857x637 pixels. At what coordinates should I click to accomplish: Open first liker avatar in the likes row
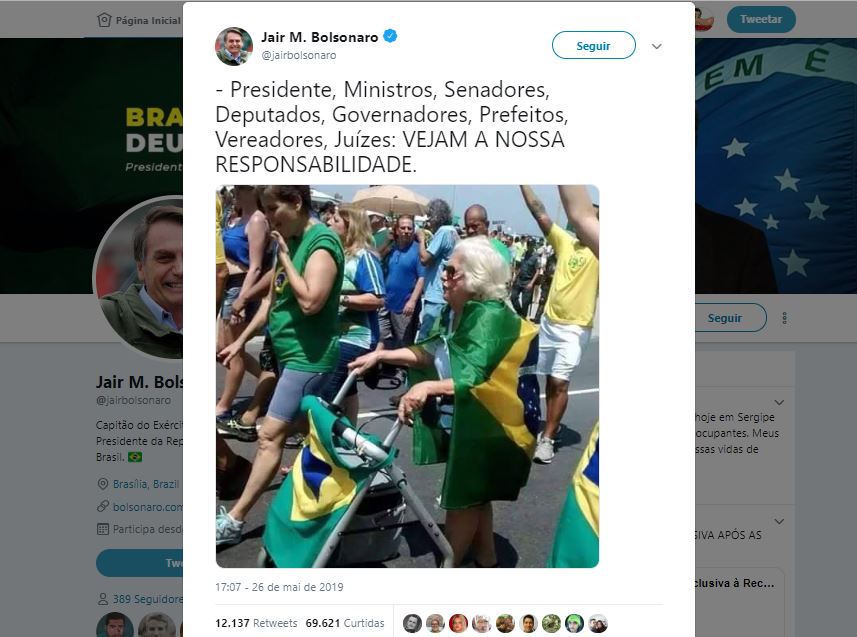(412, 623)
